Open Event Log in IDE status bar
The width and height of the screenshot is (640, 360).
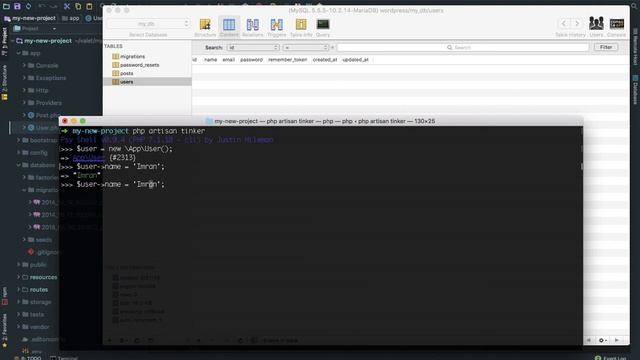612,358
